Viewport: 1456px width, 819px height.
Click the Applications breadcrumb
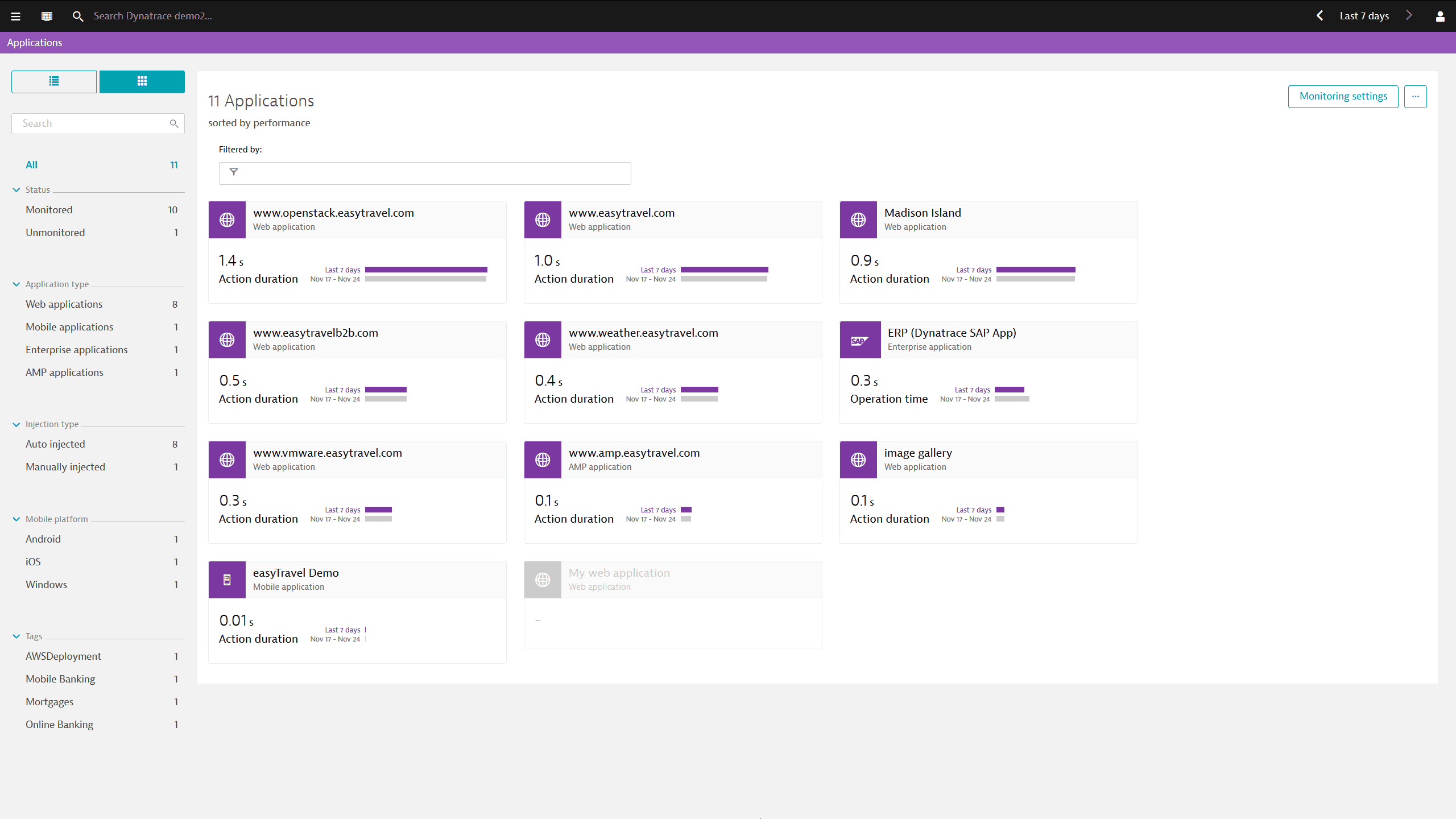(35, 43)
